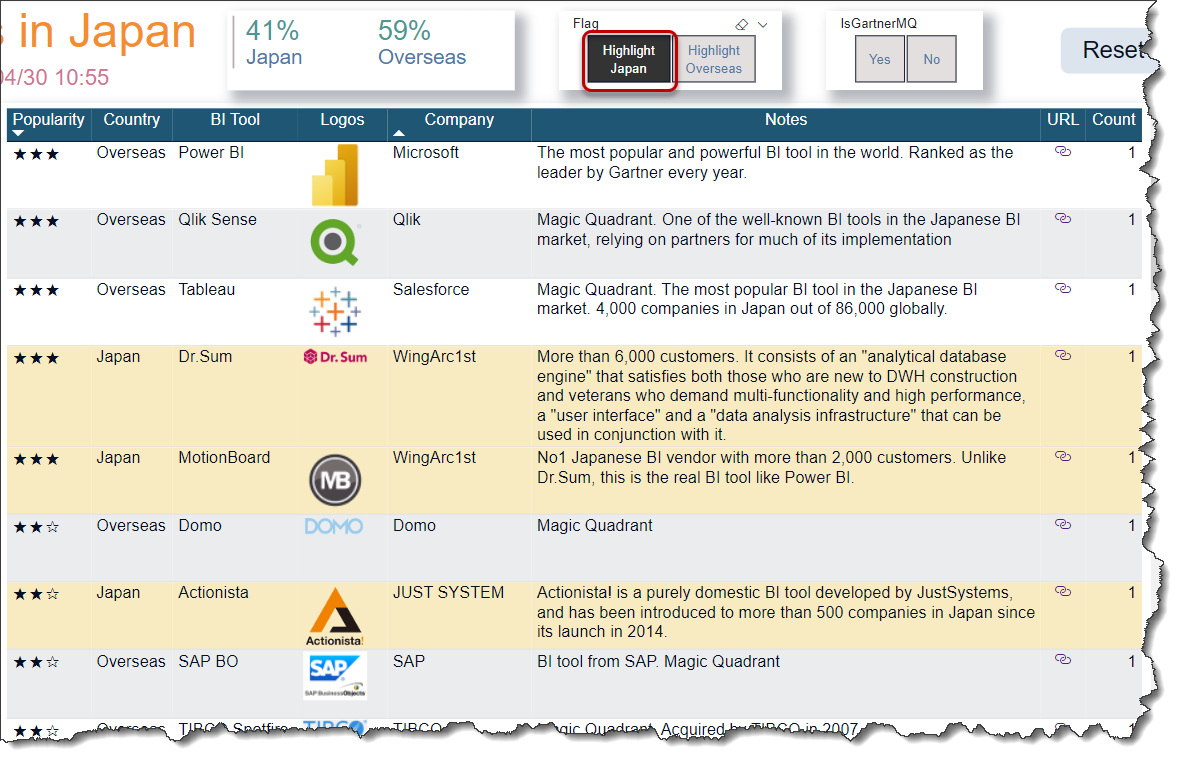
Task: Sort by Company column header
Action: [459, 124]
